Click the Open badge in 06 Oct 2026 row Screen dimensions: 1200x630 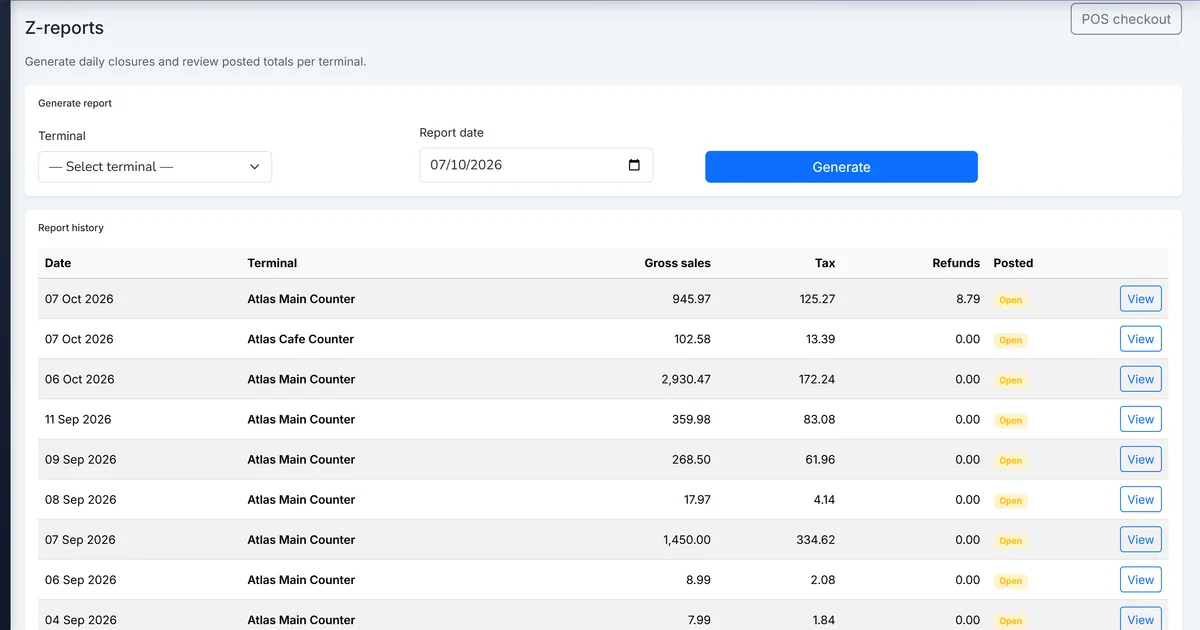tap(1011, 380)
